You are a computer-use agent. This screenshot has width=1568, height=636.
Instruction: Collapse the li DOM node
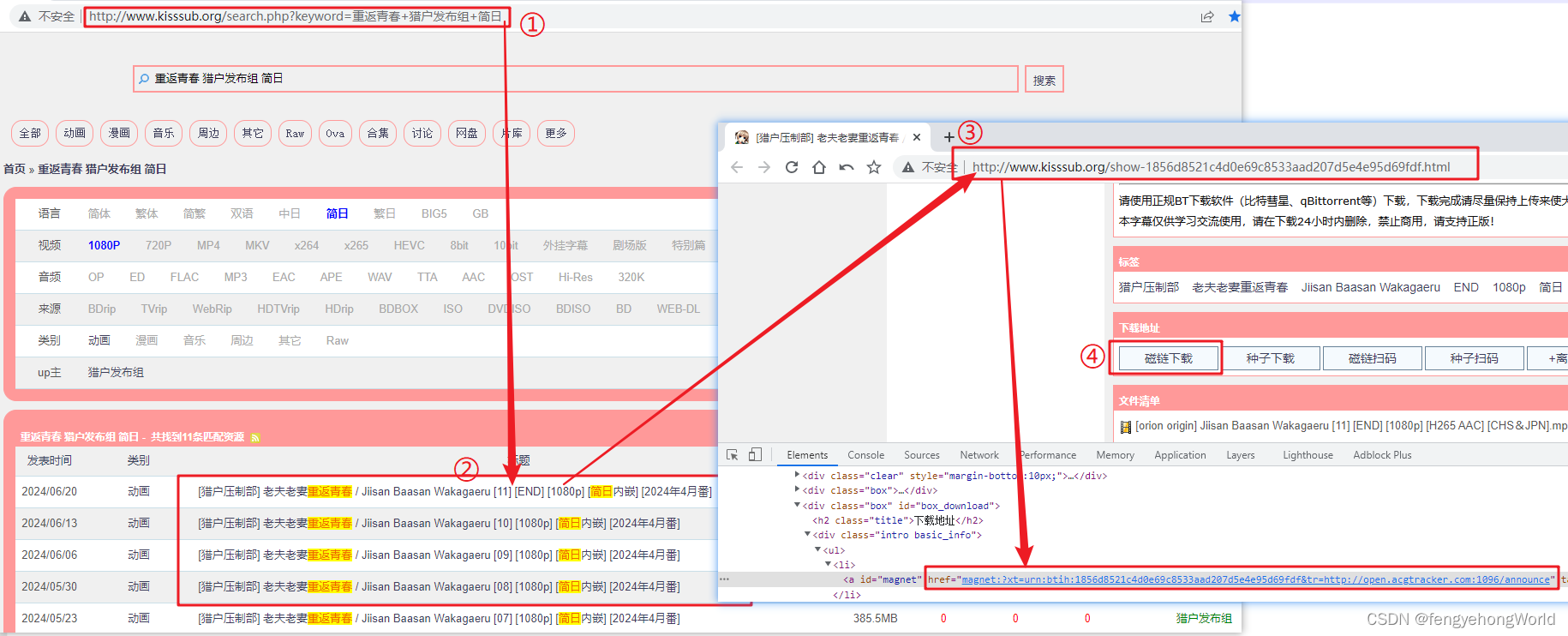[x=828, y=564]
